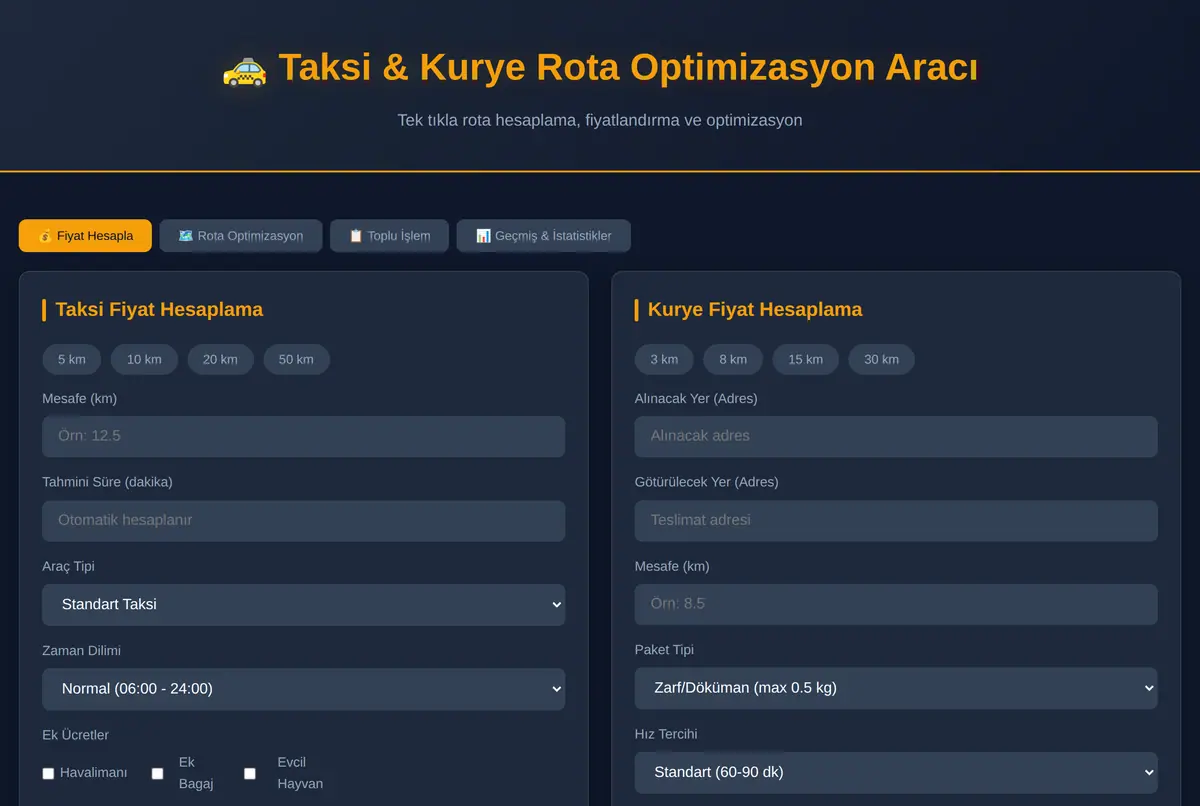Select the 3 km courier preset

tap(664, 359)
